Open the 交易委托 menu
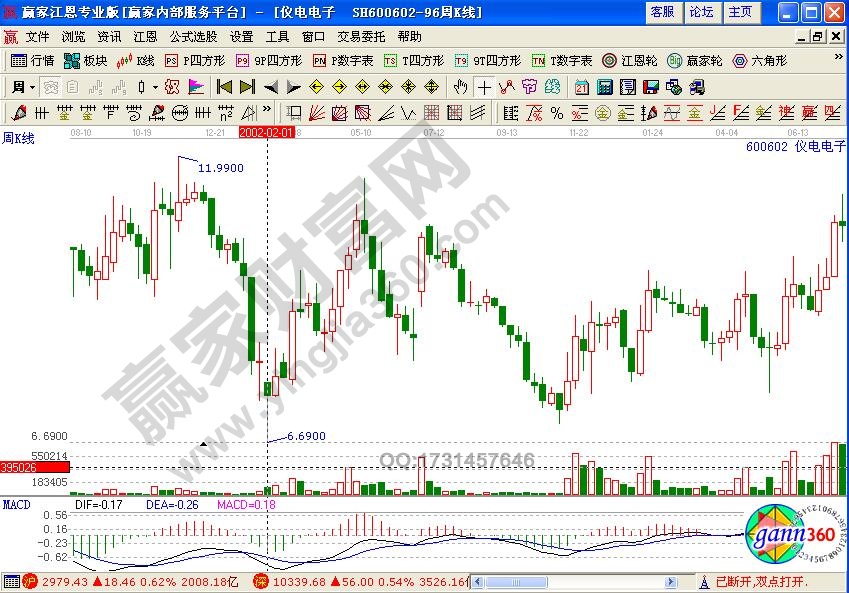This screenshot has height=593, width=849. (361, 37)
